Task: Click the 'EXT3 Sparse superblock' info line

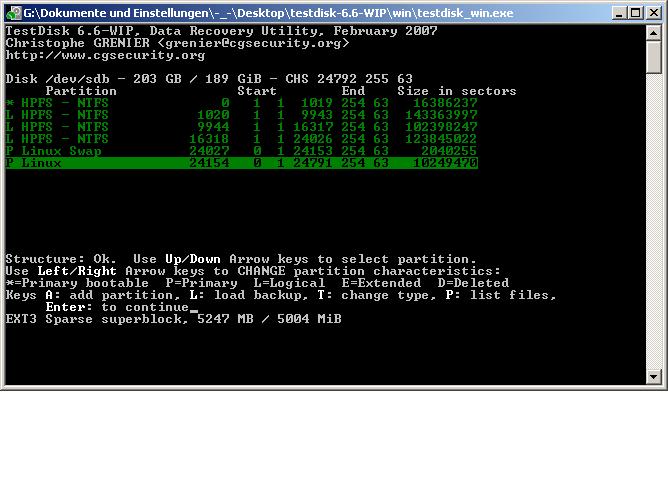Action: click(173, 319)
